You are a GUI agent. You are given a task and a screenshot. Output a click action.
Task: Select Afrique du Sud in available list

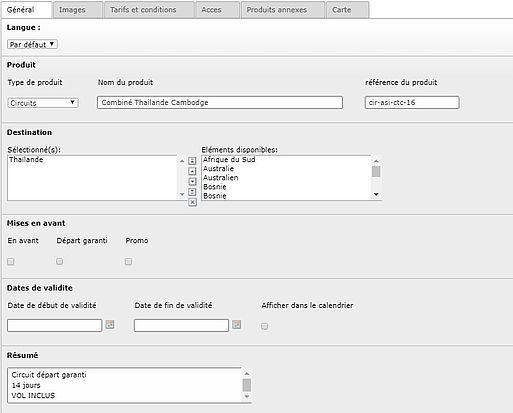tap(229, 160)
